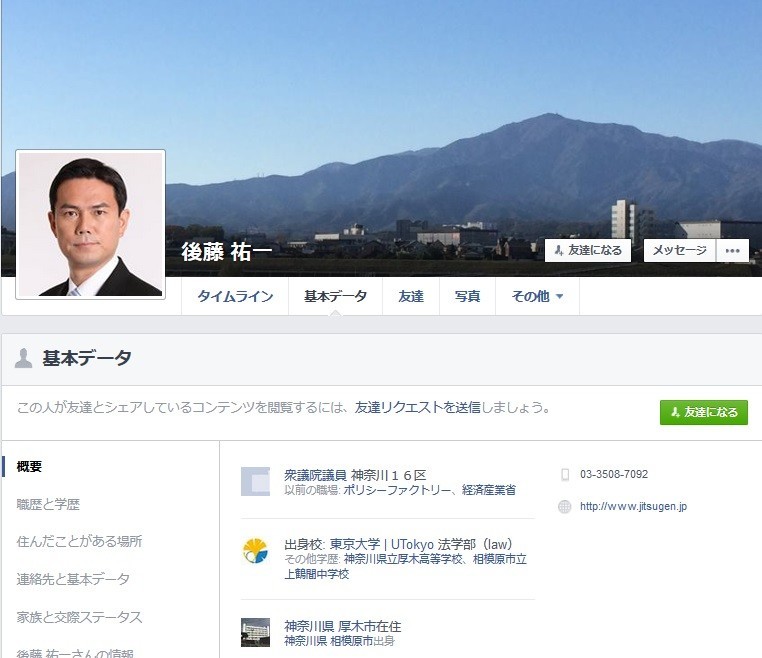The height and width of the screenshot is (658, 762).
Task: Select 後藤 祐一さんの情報 in the sidebar
Action: pos(75,653)
